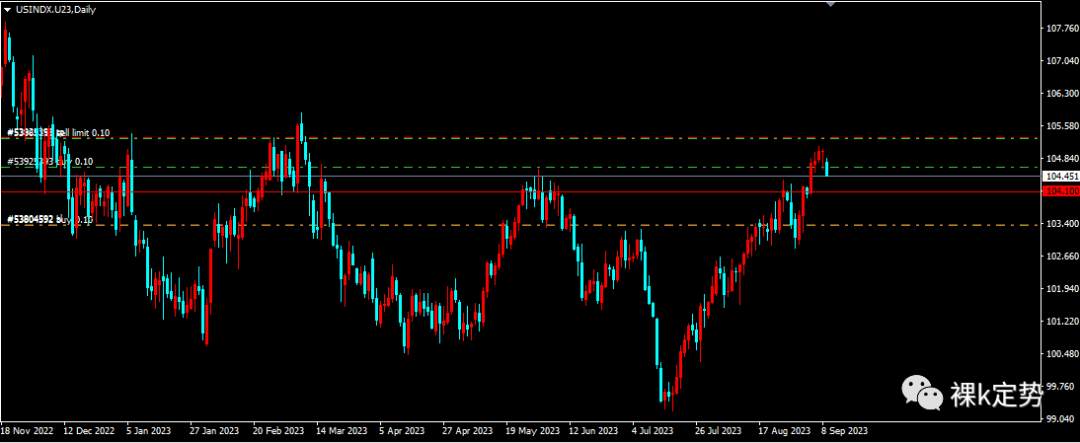Click the 14 Mar 2023 date label

pos(342,431)
